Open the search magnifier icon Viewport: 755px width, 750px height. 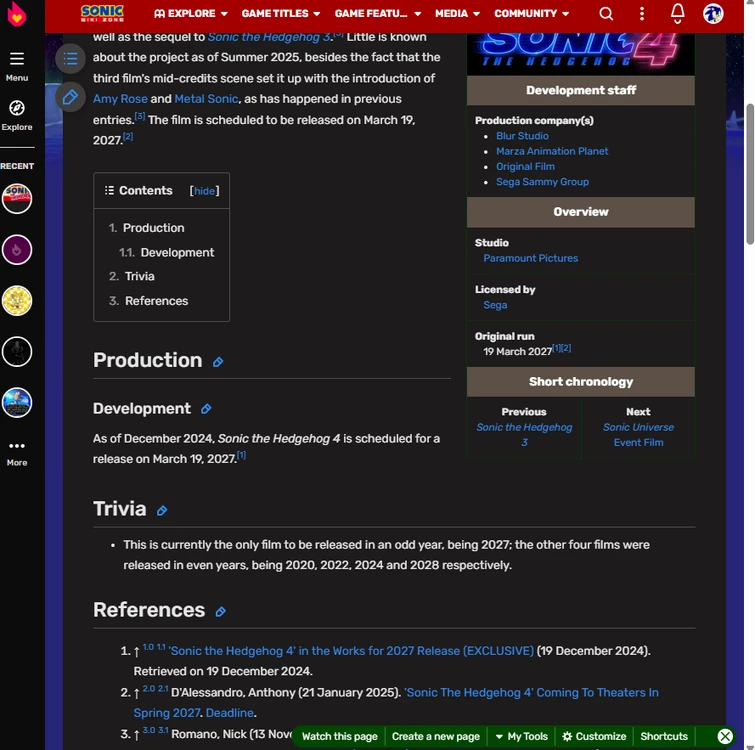(606, 13)
